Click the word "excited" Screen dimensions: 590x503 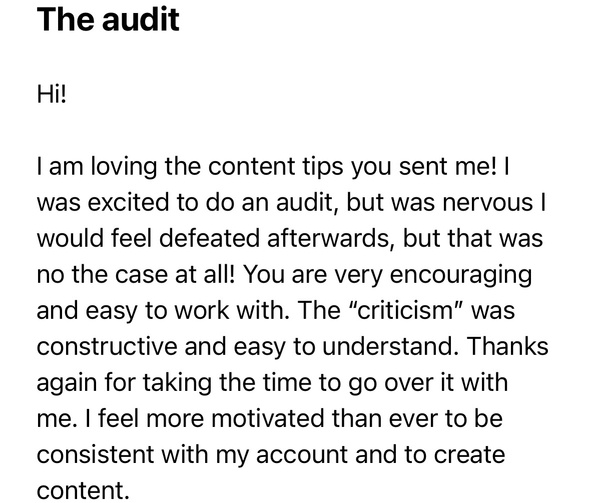(128, 202)
